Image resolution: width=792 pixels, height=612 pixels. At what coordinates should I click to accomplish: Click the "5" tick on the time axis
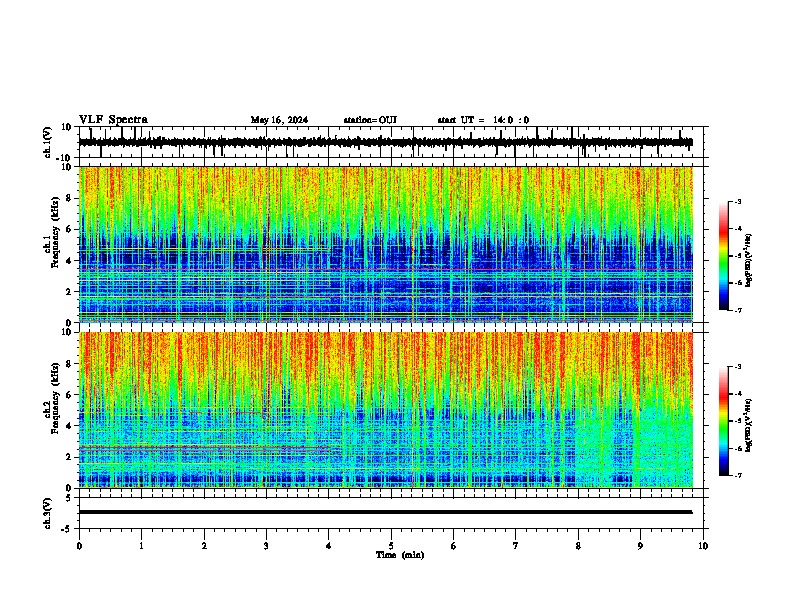point(391,546)
